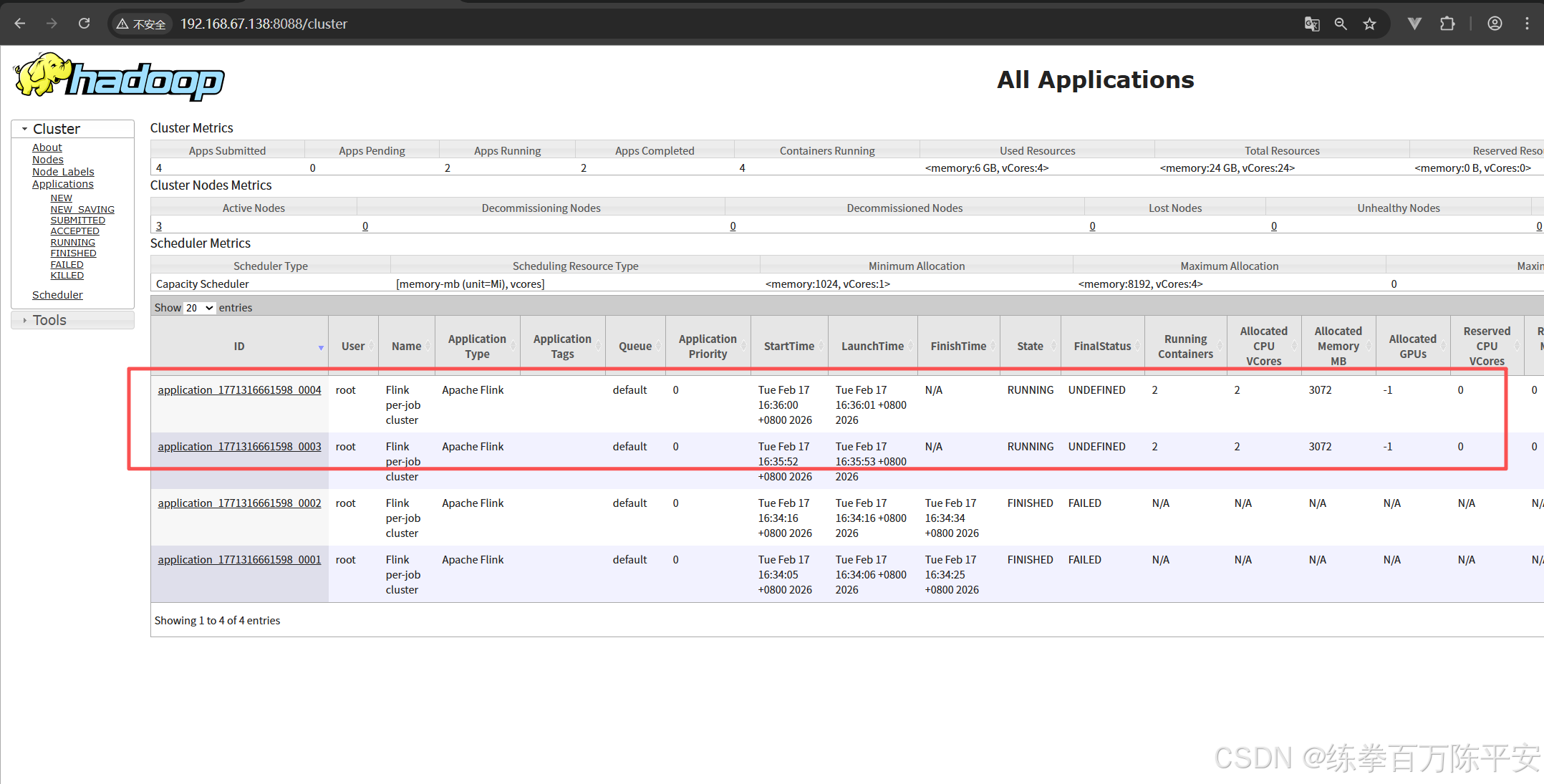Click the Hadoop elephant logo

click(x=119, y=76)
